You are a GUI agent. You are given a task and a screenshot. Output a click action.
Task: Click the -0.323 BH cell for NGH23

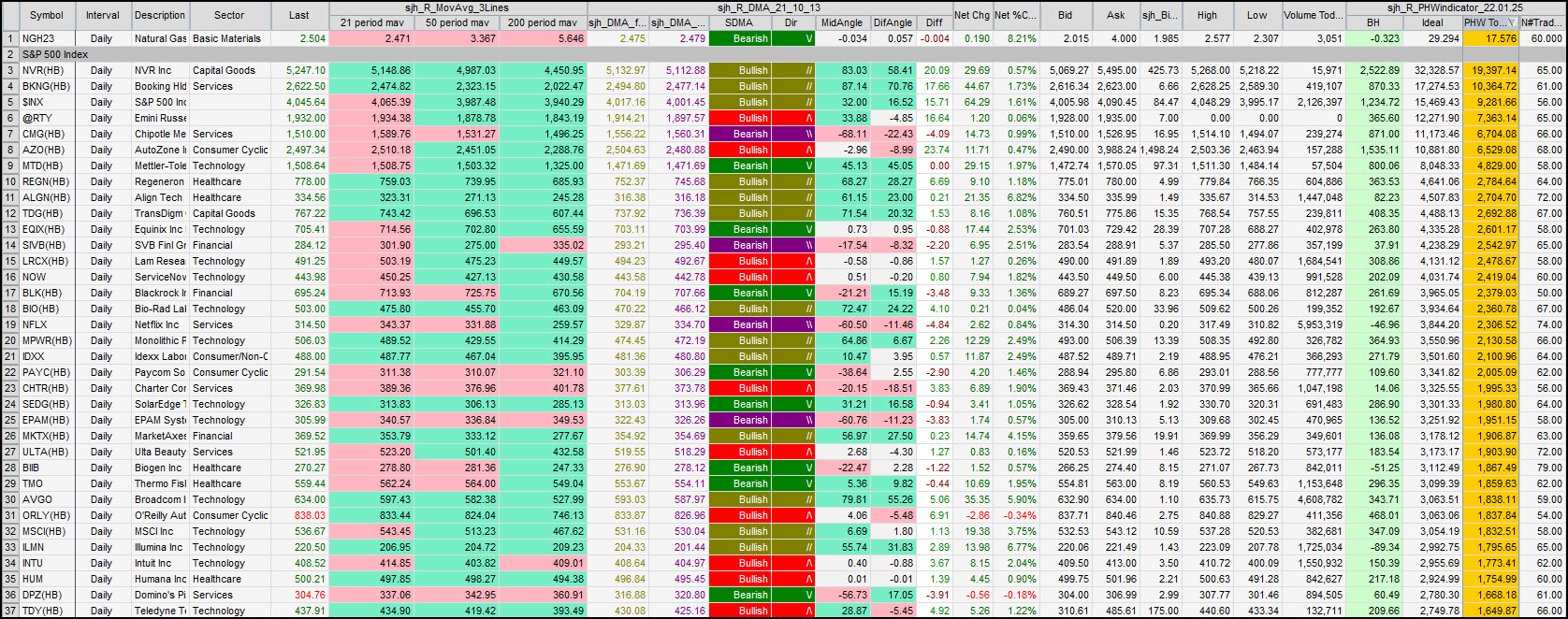click(x=1373, y=38)
